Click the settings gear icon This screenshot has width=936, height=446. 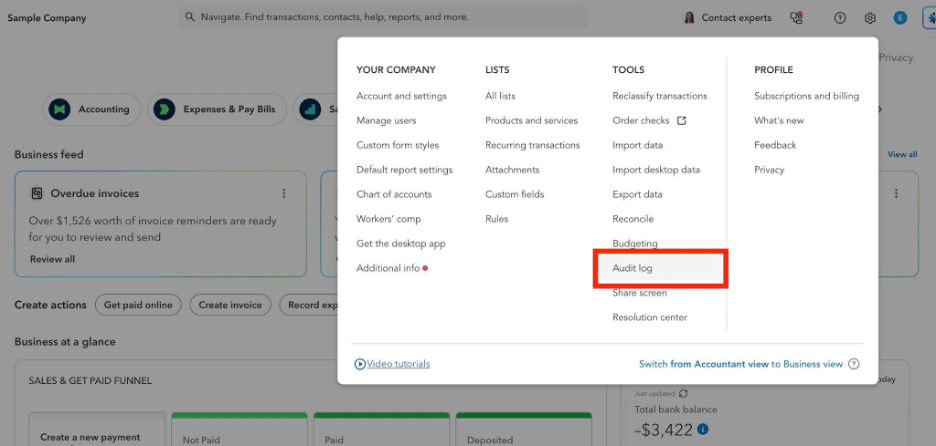(x=870, y=18)
